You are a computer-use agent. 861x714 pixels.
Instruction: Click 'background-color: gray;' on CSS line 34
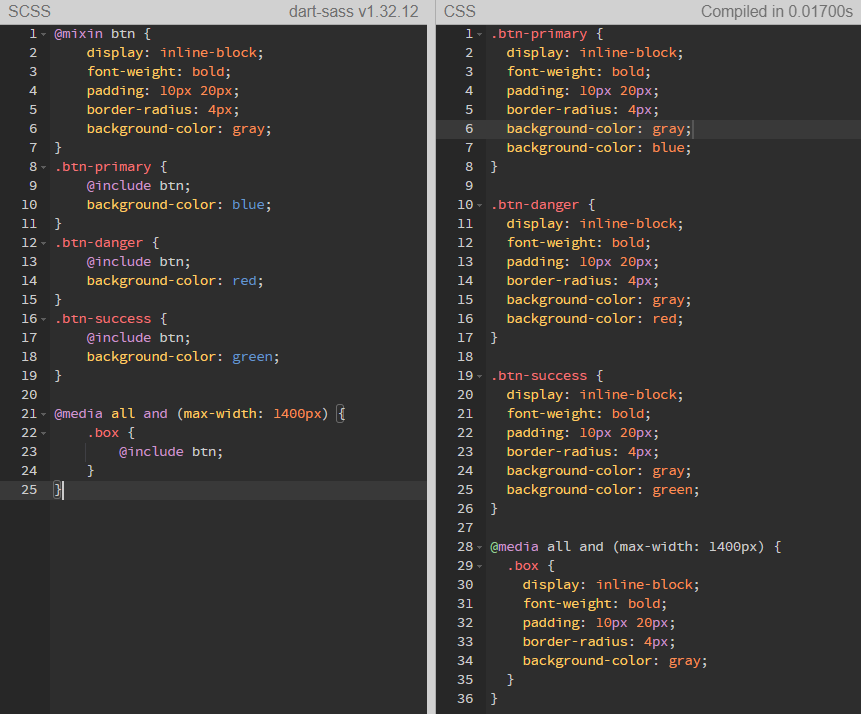(615, 661)
